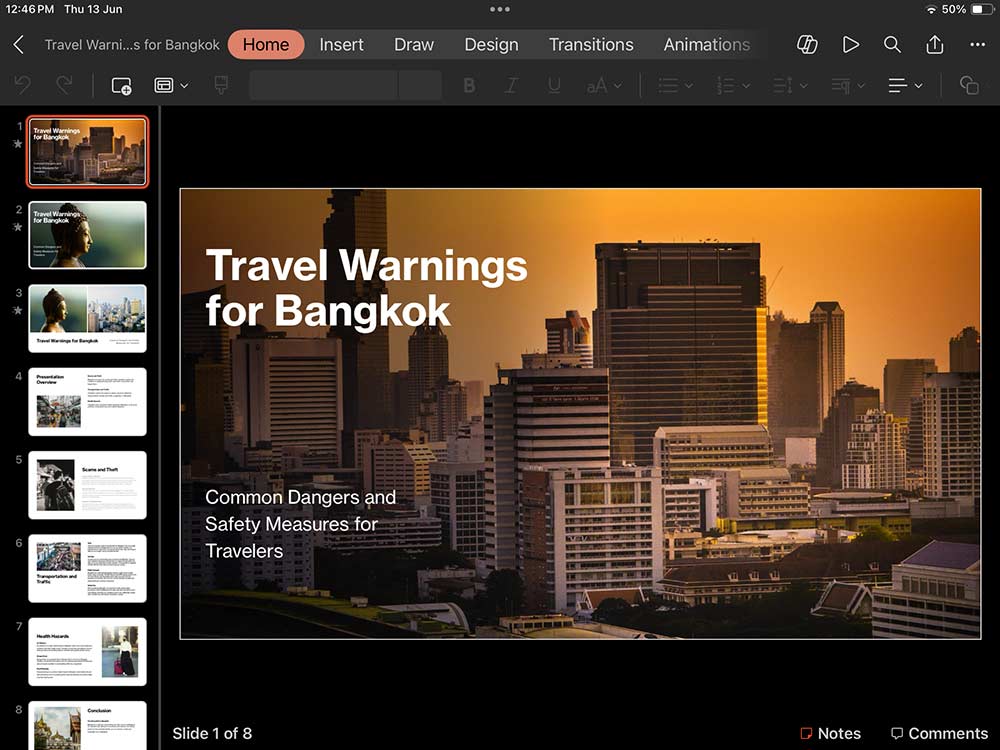Expand the Bullets list dropdown
Image resolution: width=1000 pixels, height=750 pixels.
point(675,85)
